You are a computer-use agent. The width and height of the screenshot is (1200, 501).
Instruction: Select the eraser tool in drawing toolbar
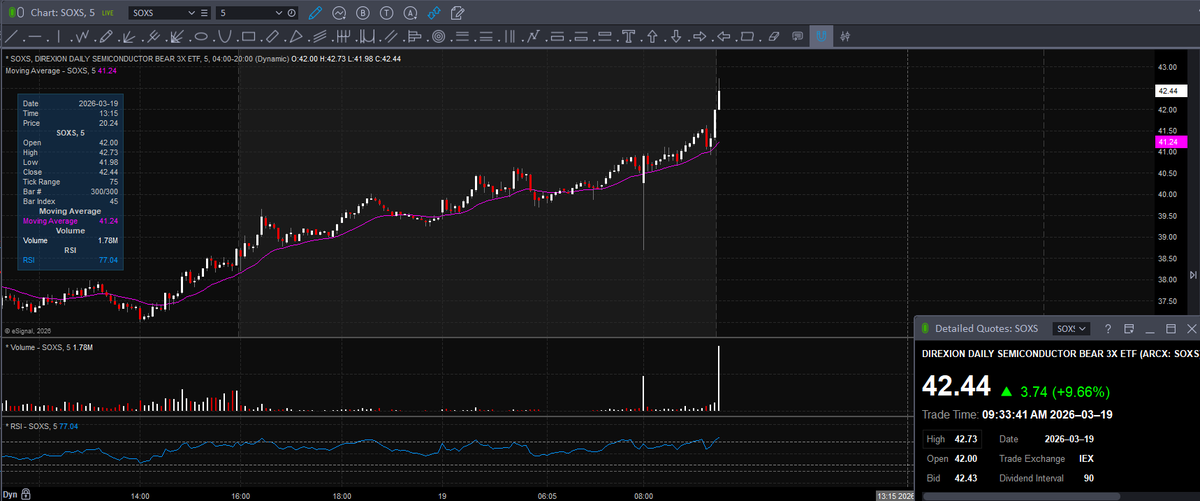pos(774,37)
